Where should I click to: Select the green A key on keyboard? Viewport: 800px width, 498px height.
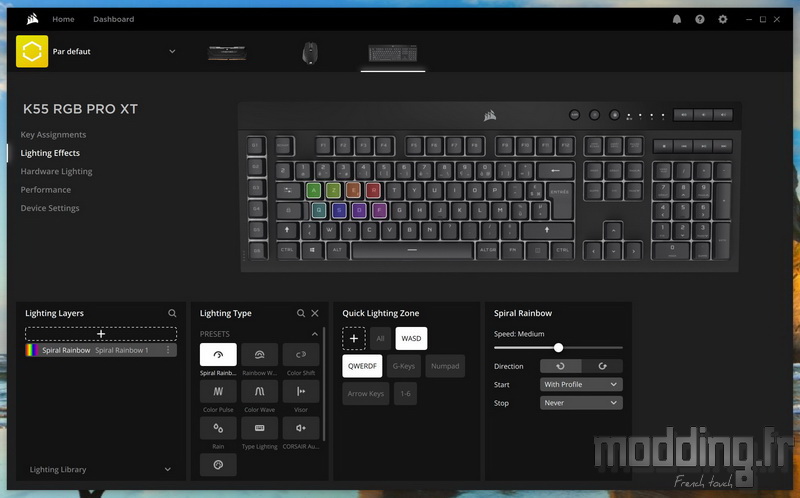coord(313,191)
